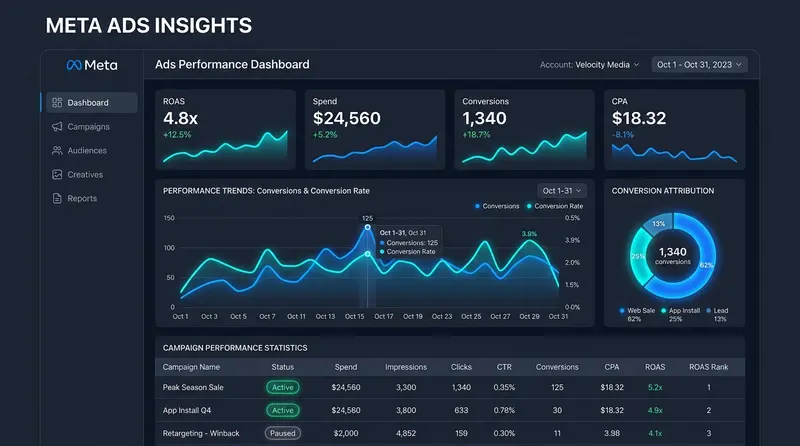Select the Dashboard grid icon in sidebar
The height and width of the screenshot is (446, 800).
coord(57,103)
